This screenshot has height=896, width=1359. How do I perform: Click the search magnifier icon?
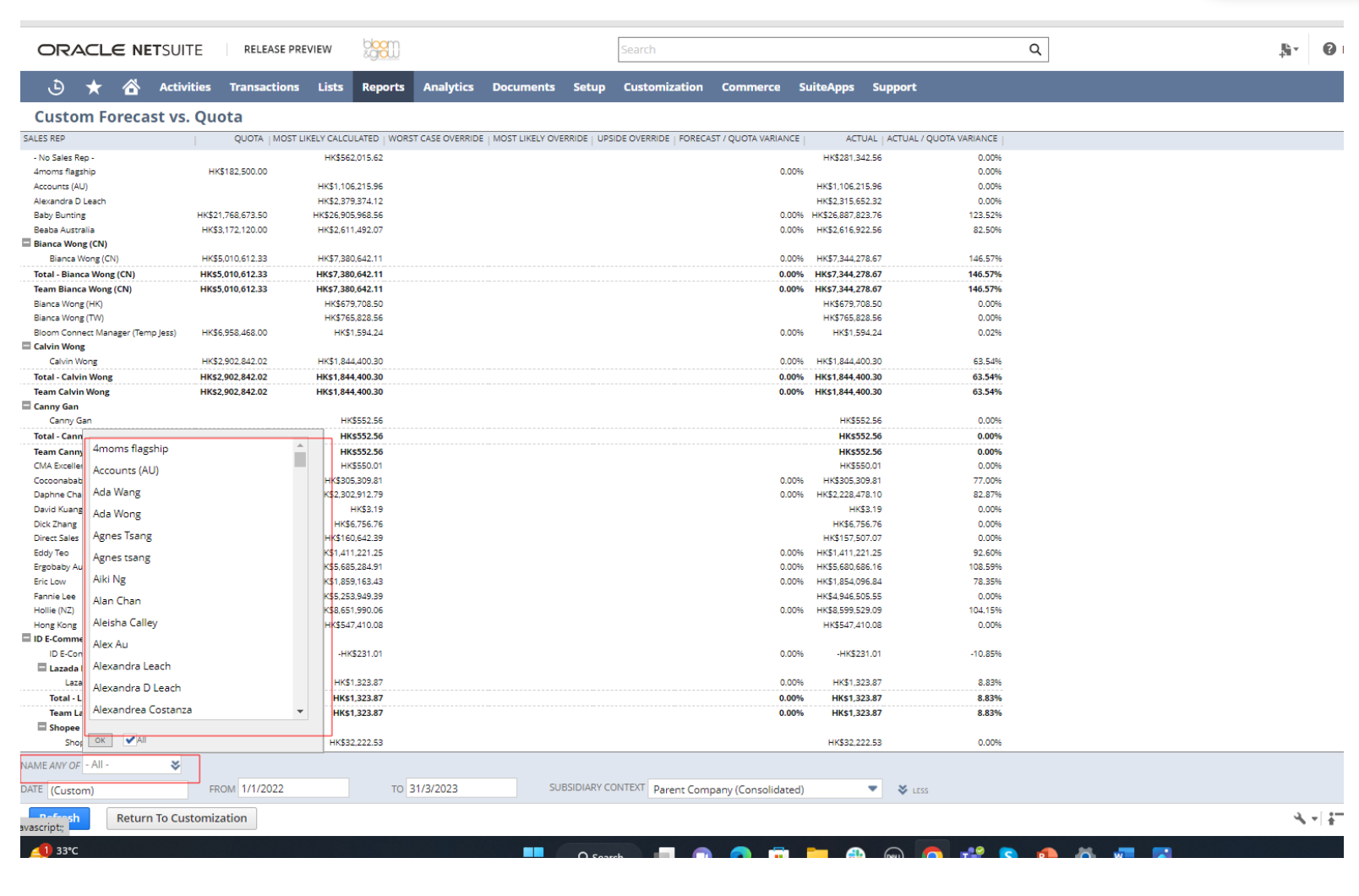[x=1035, y=50]
